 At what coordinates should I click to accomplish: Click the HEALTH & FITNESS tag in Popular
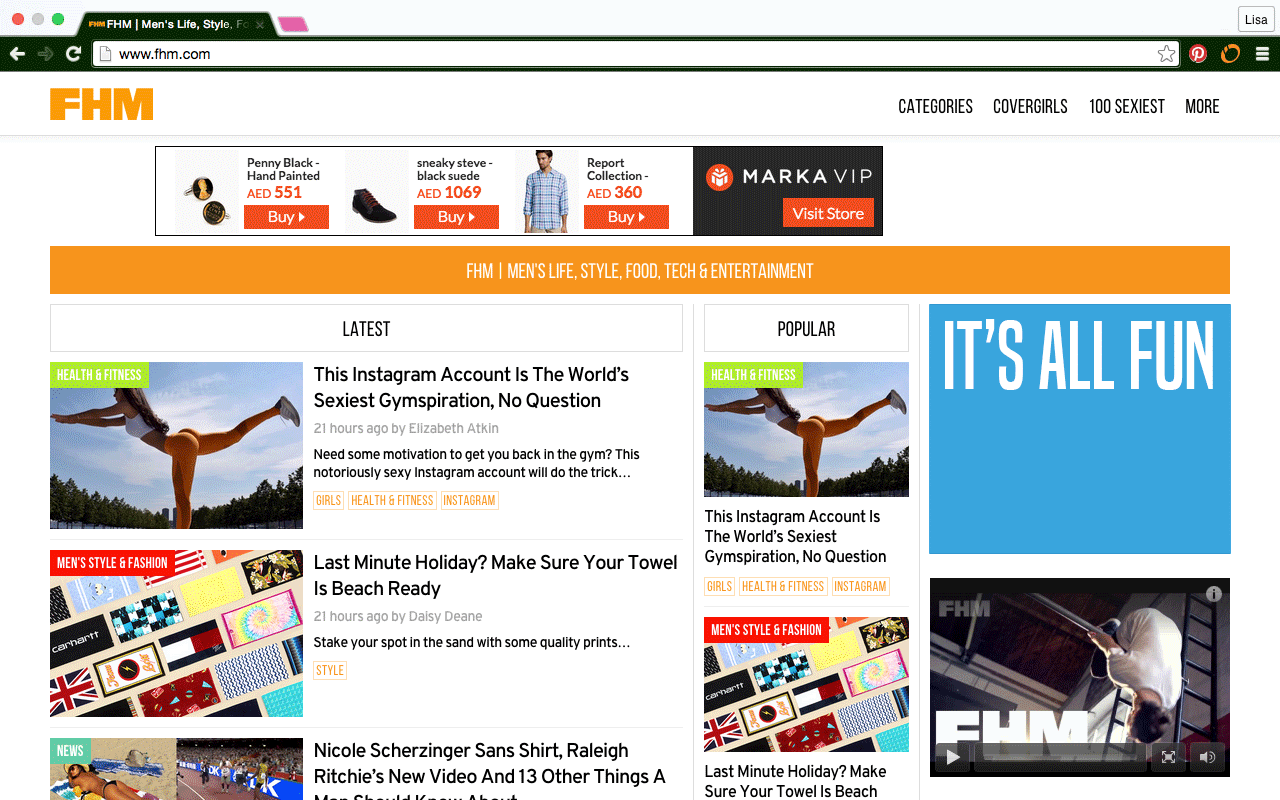783,586
